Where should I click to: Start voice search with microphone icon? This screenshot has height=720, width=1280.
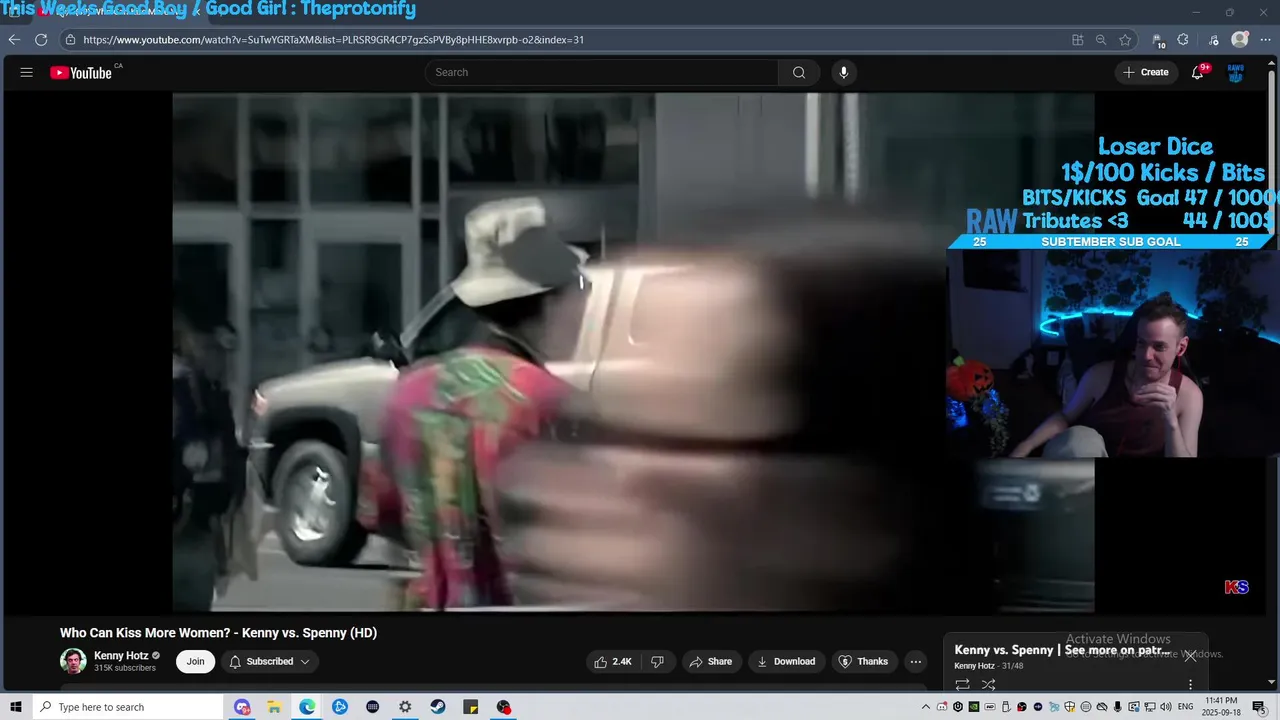click(844, 72)
